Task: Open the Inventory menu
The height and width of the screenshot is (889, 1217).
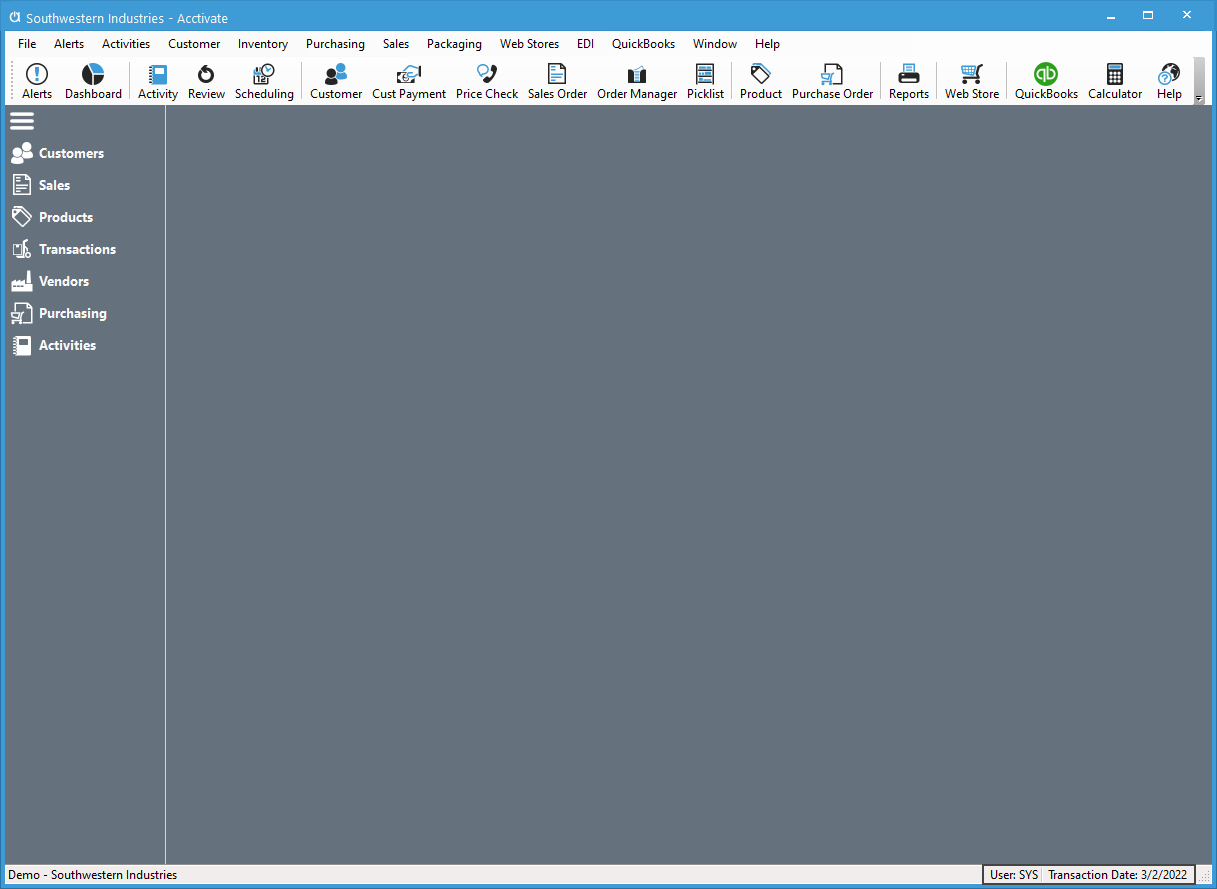Action: tap(262, 44)
